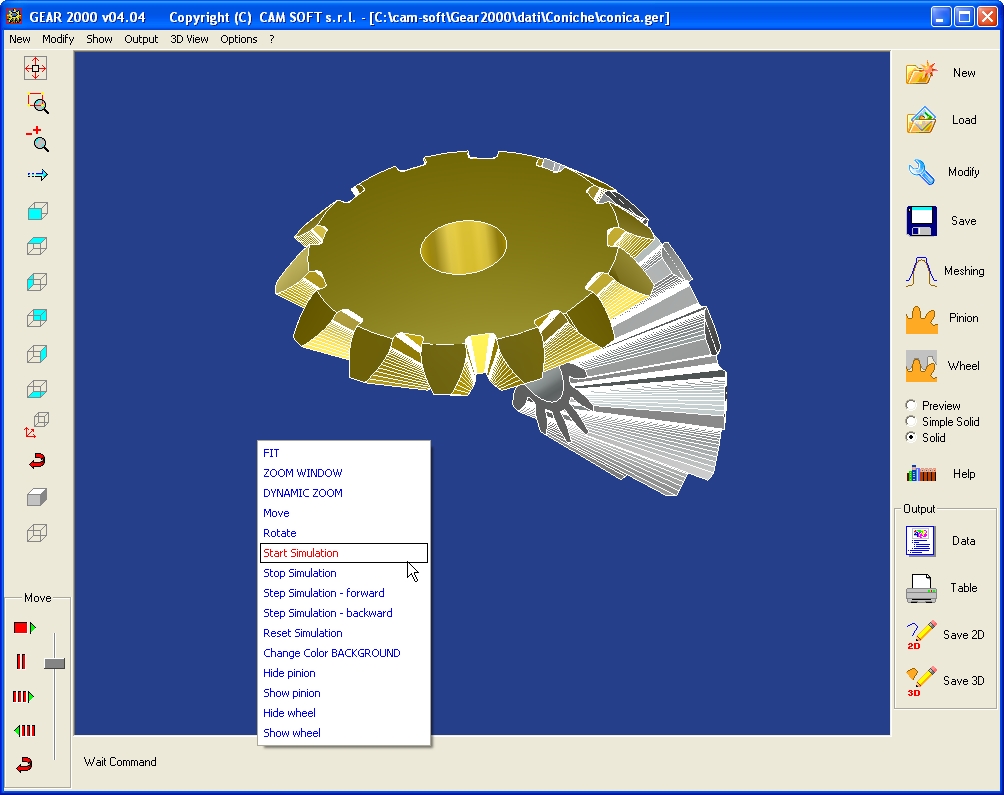This screenshot has height=795, width=1004.
Task: Choose the Simple Solid display option
Action: [x=911, y=422]
